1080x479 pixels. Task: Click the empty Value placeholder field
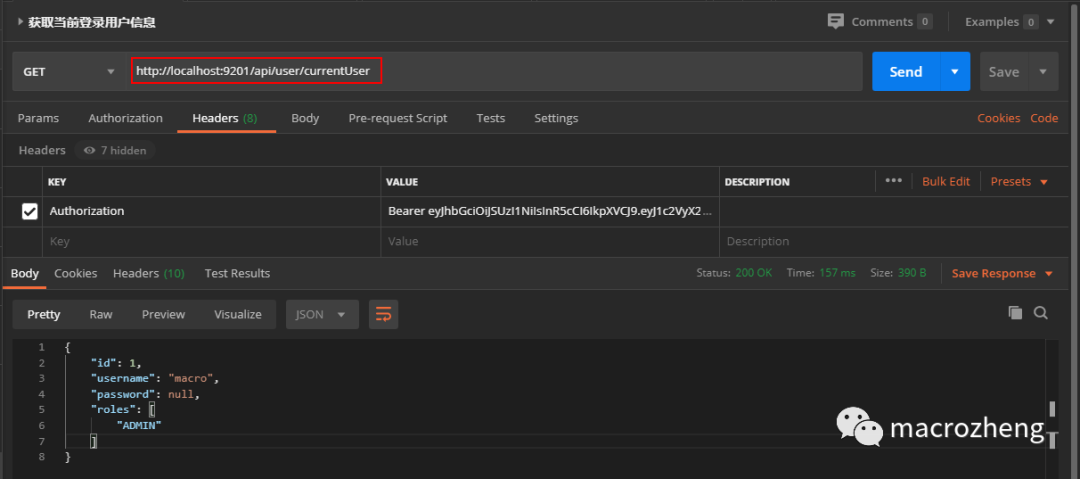pos(550,242)
